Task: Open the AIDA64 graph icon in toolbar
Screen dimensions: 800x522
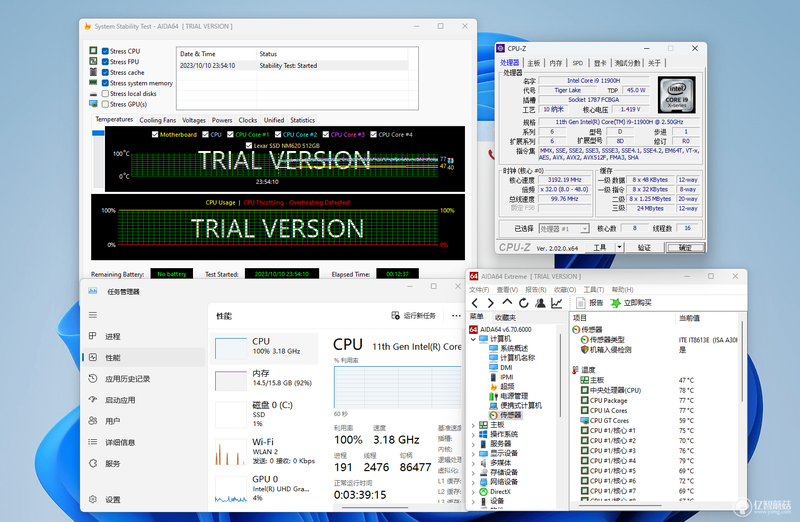Action: click(x=557, y=303)
